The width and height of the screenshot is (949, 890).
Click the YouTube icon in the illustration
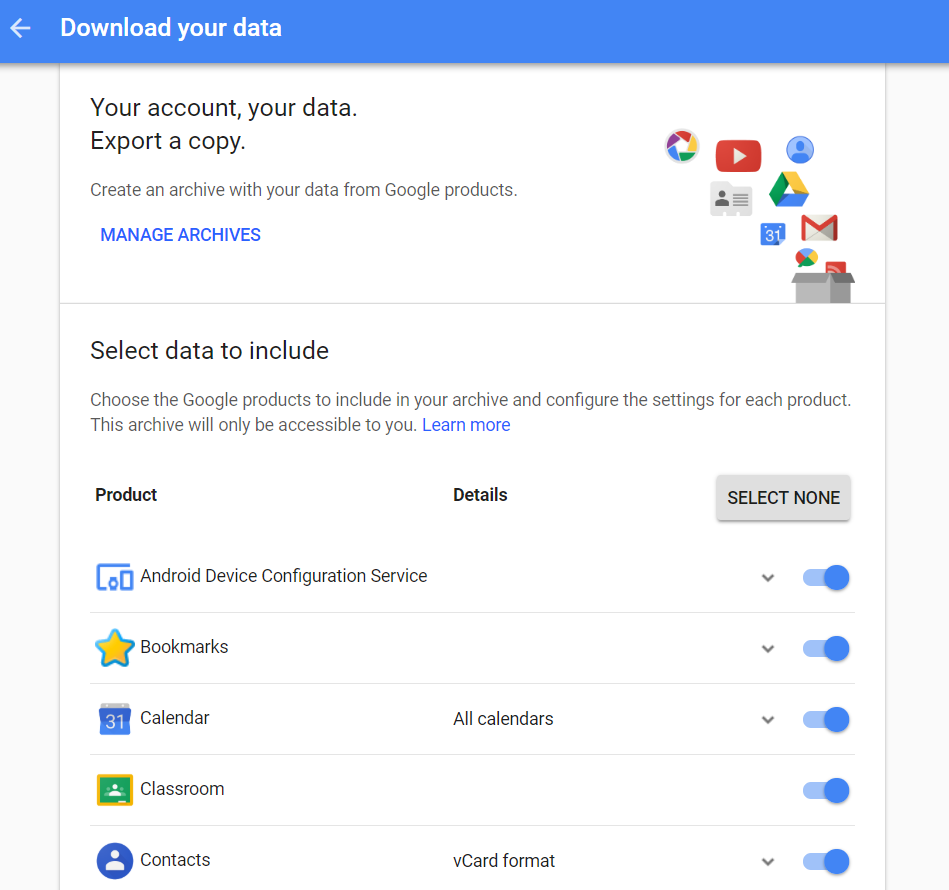pos(738,156)
